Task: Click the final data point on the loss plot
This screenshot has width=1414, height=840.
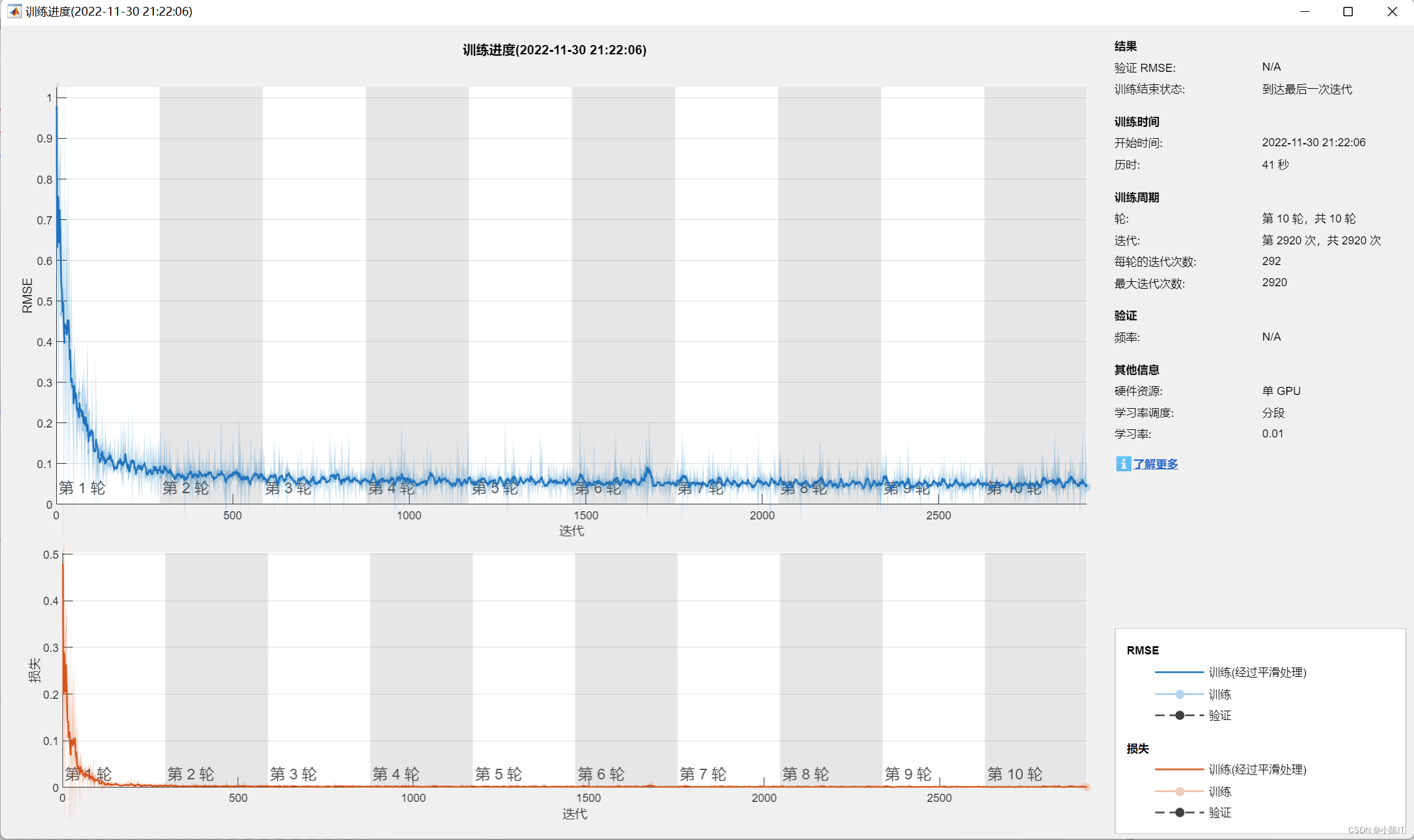Action: click(x=1086, y=787)
